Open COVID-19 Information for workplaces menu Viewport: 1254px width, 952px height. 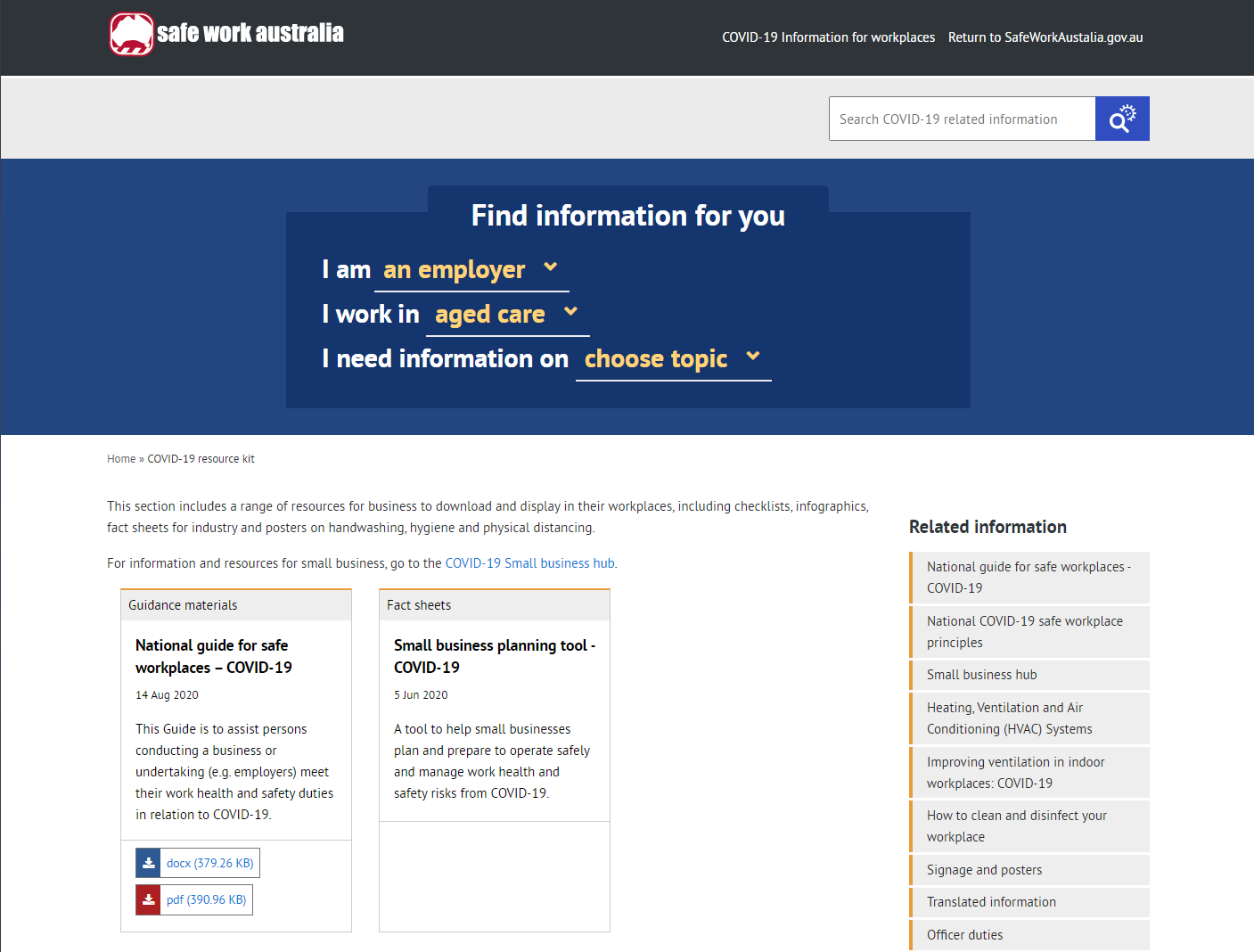828,37
